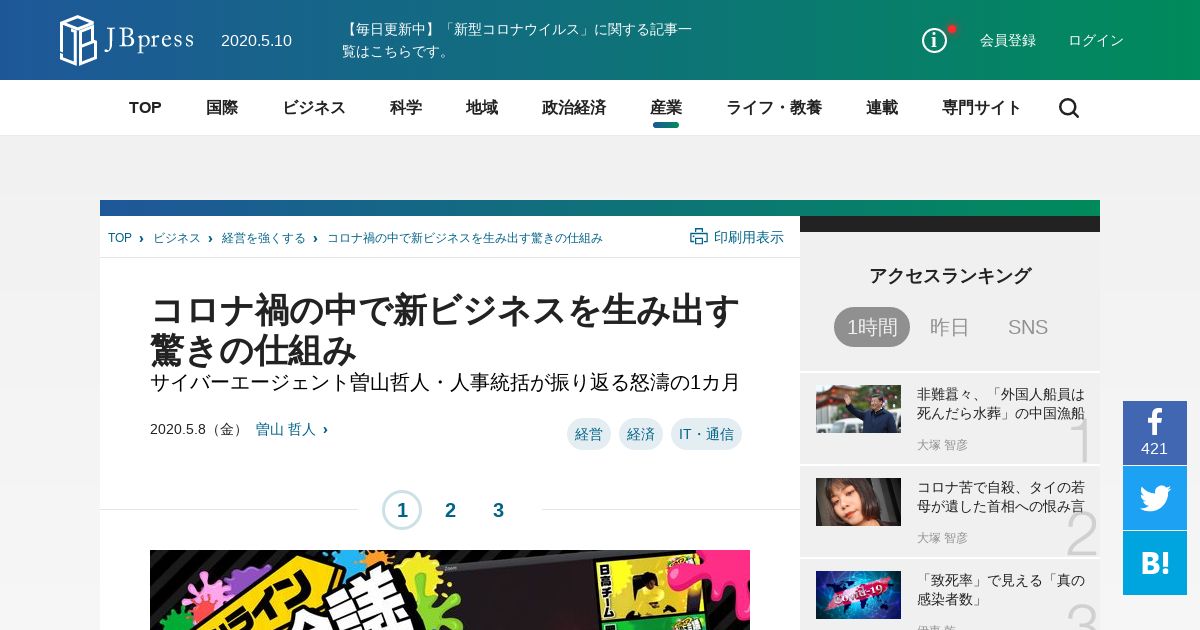This screenshot has height=630, width=1200.
Task: Go to article page 3
Action: (x=498, y=510)
